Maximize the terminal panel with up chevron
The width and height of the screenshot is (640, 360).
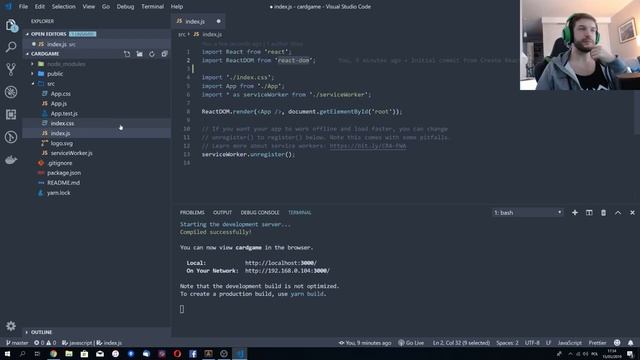click(x=618, y=213)
